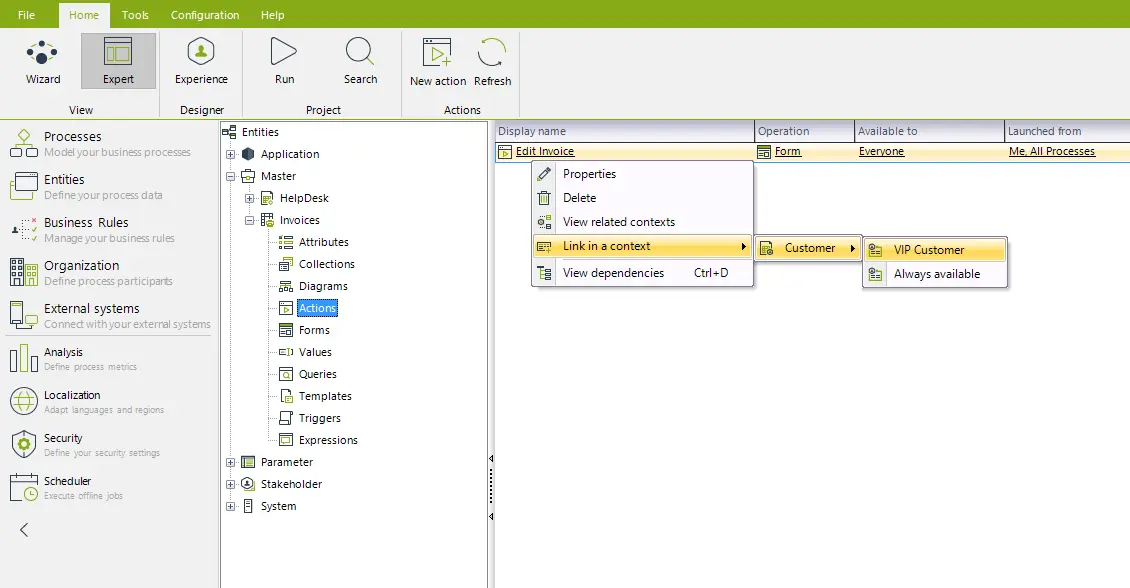Sort by Display name column header
Viewport: 1130px width, 588px height.
[x=625, y=131]
